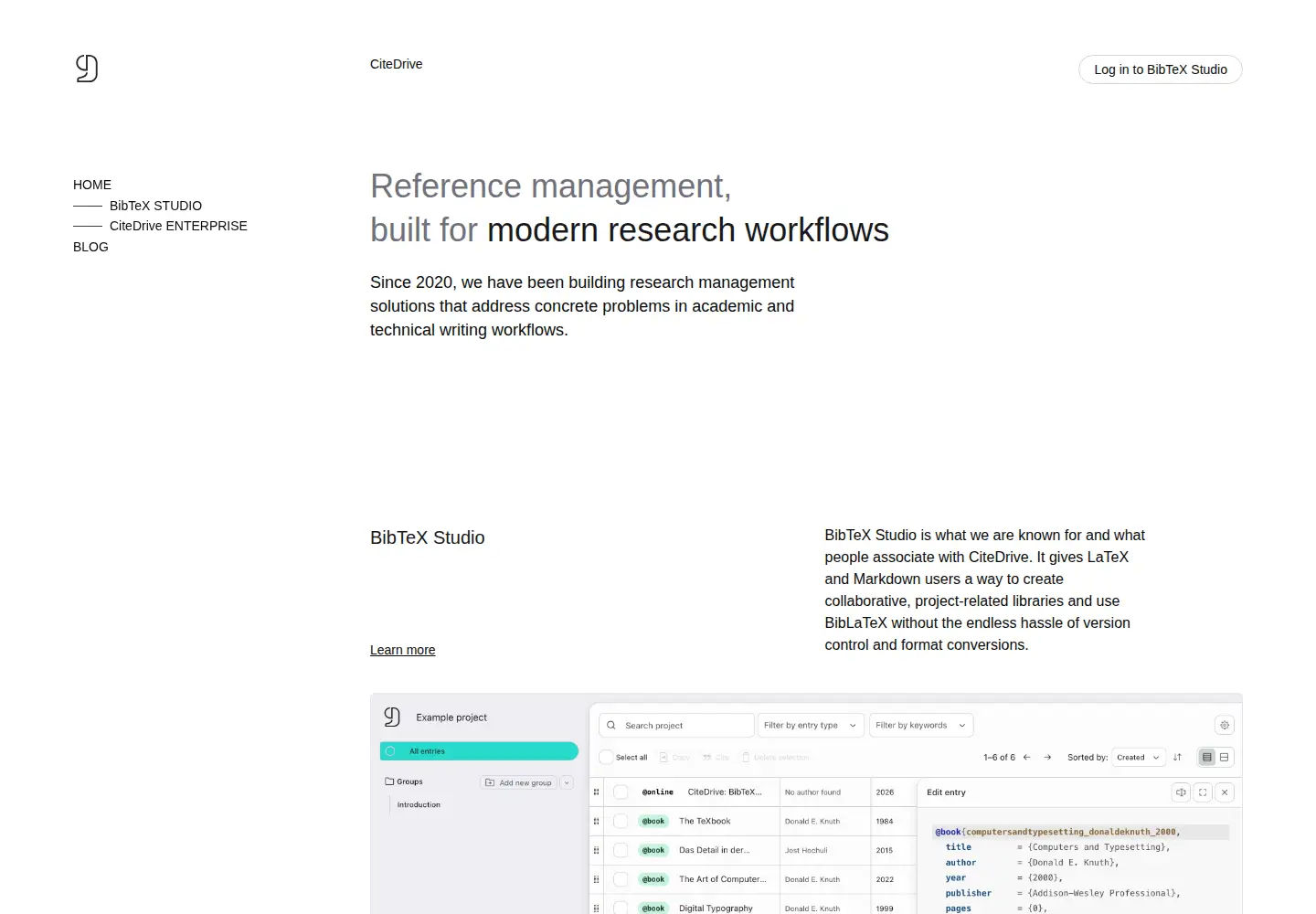
Task: Click the split editor icon in Edit entry
Action: tap(1181, 792)
